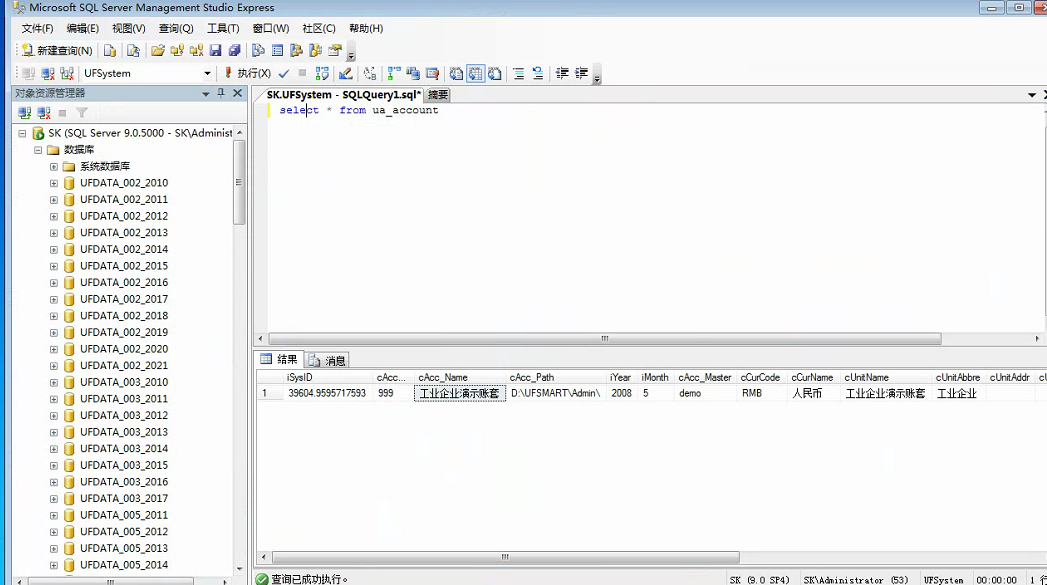Open Design Query in Editor icon
This screenshot has width=1047, height=585.
pyautogui.click(x=345, y=73)
